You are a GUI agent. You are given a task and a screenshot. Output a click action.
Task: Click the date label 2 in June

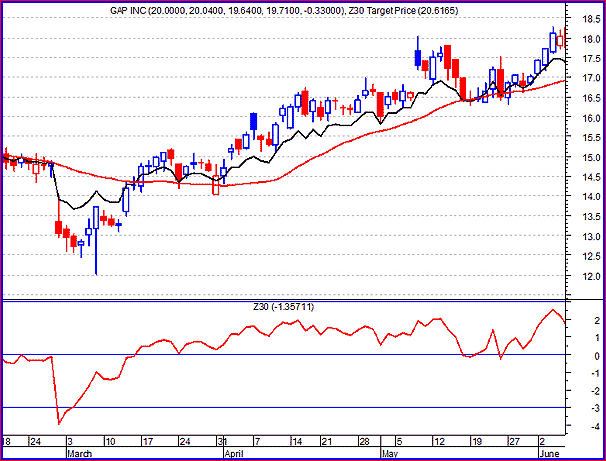coord(542,441)
